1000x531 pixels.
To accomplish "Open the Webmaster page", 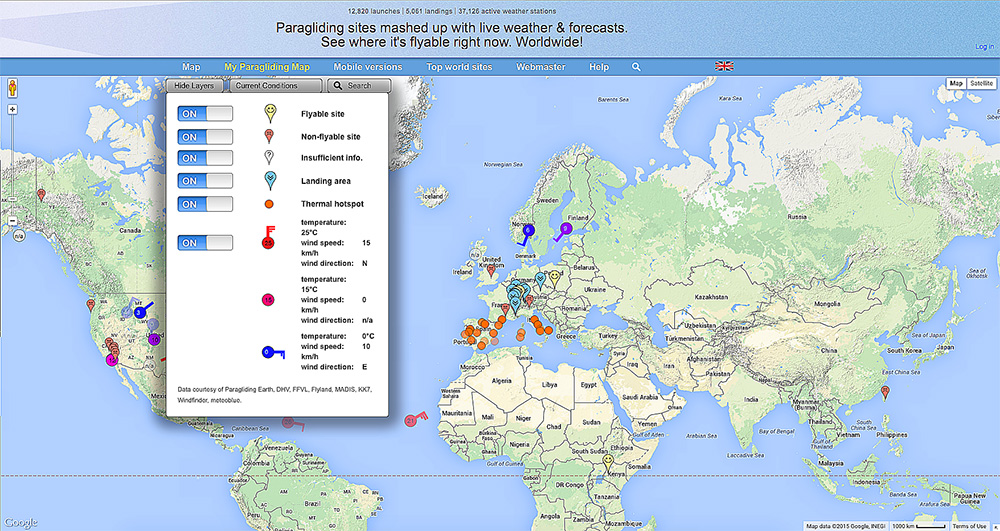I will click(541, 66).
